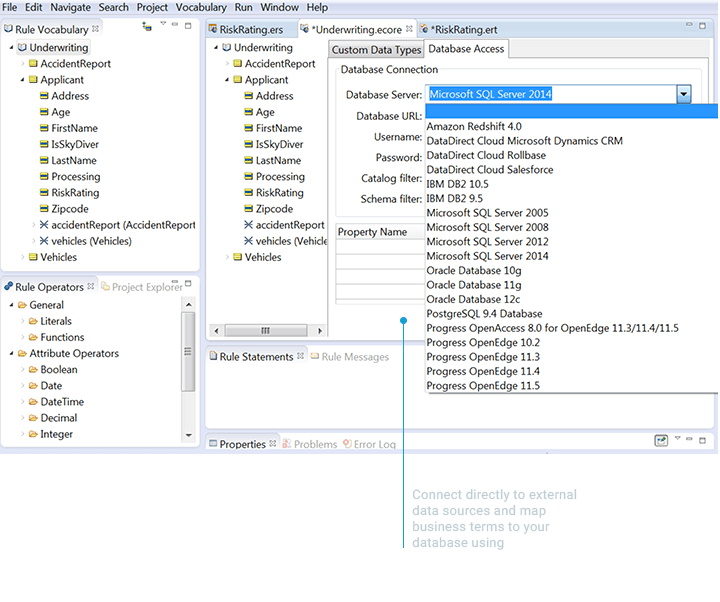The width and height of the screenshot is (720, 602).
Task: Choose Amazon Redshift 4.0 from list
Action: (474, 126)
